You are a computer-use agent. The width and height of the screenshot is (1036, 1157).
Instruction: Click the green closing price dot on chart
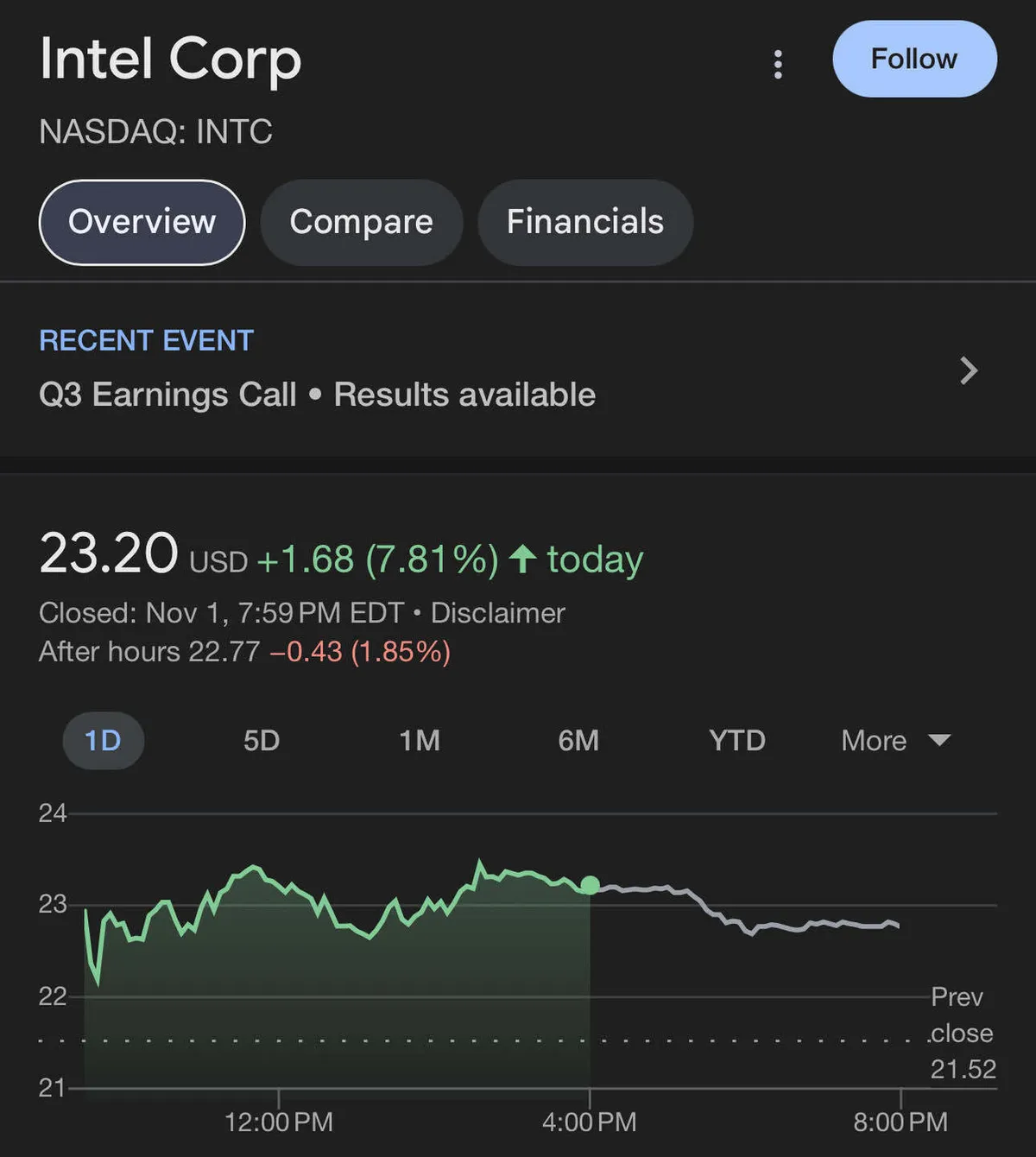591,885
